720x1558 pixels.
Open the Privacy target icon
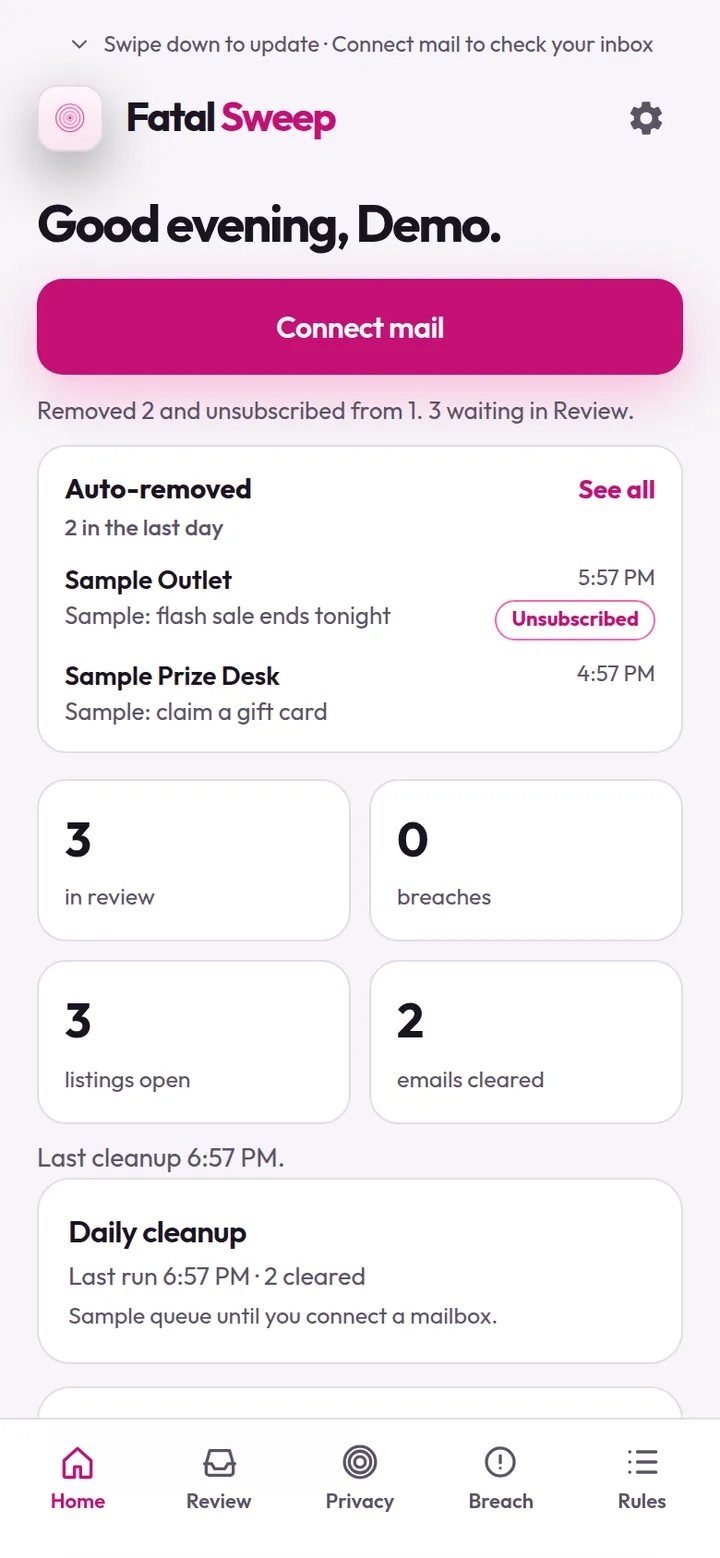(x=360, y=1463)
